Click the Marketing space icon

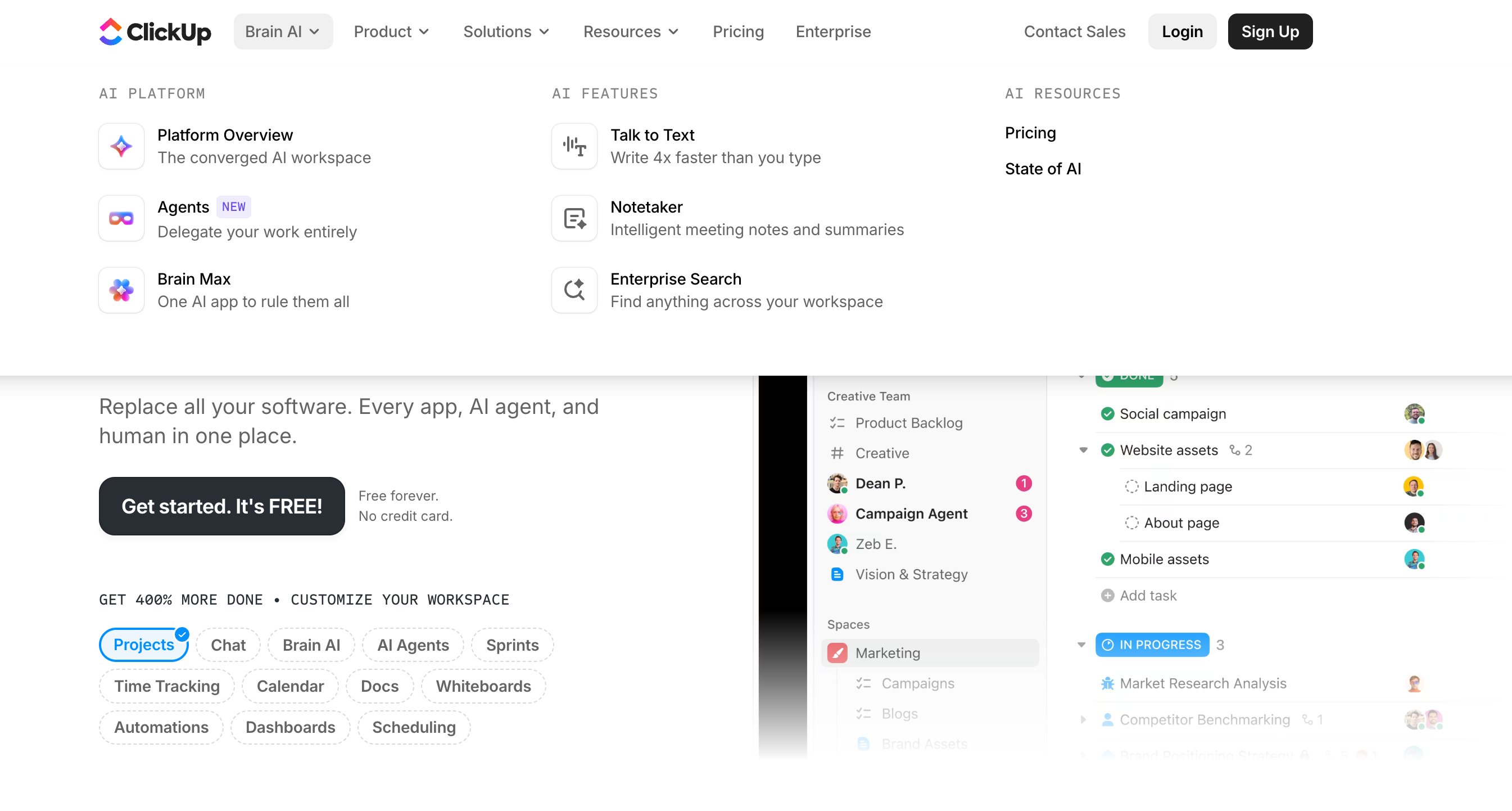tap(837, 653)
